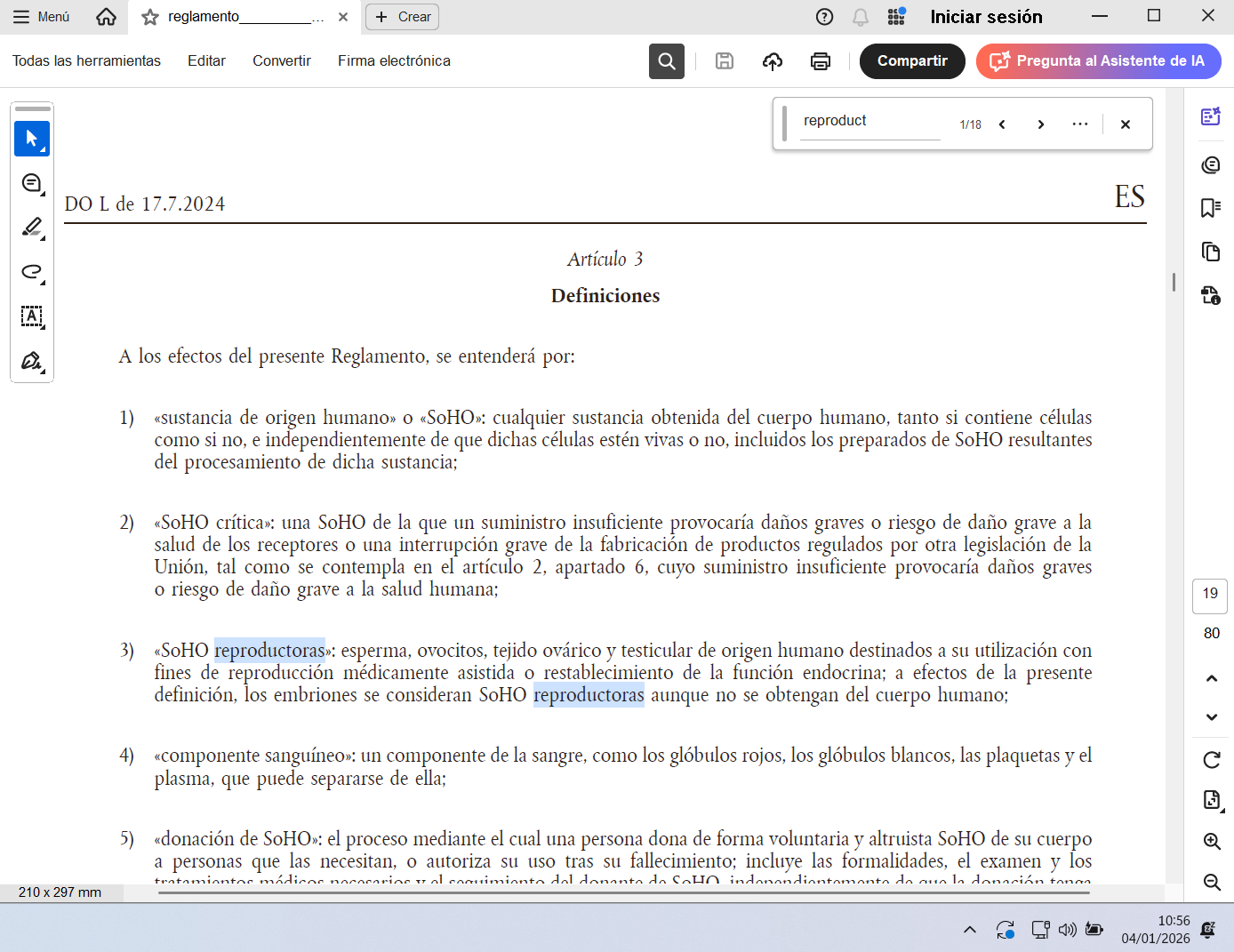The height and width of the screenshot is (952, 1234).
Task: Choose the comment tool in left toolbar
Action: coord(32,183)
